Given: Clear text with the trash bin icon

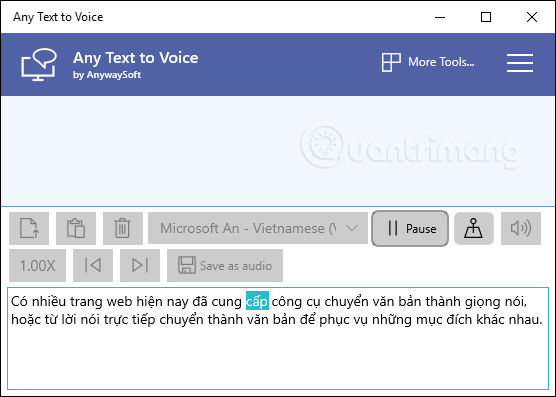Looking at the screenshot, I should coord(123,228).
